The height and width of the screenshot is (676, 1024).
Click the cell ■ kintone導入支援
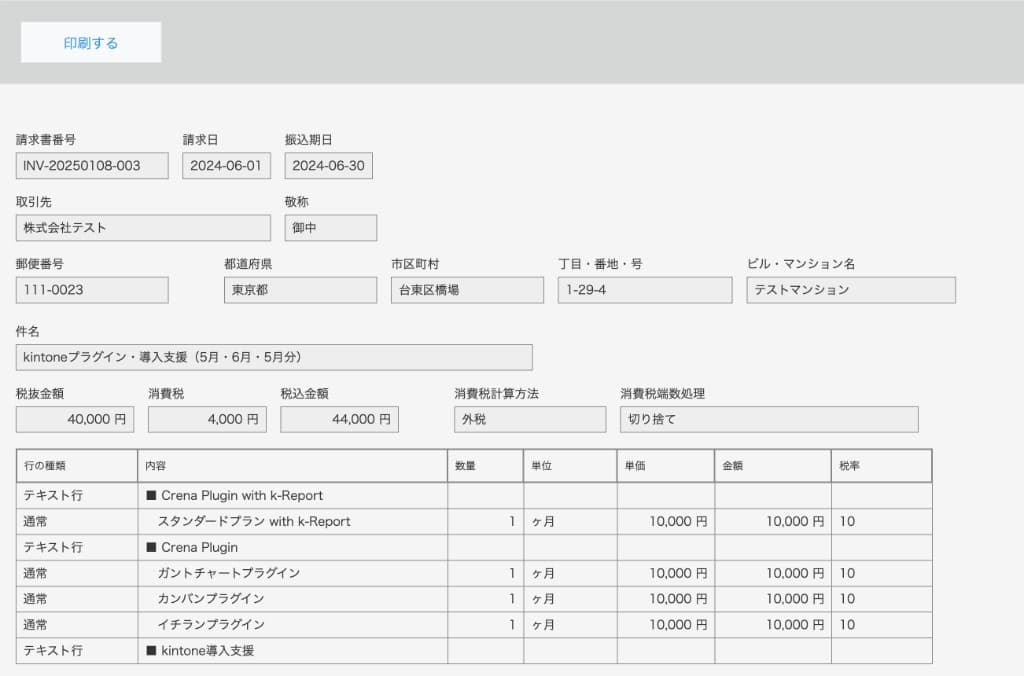point(293,651)
